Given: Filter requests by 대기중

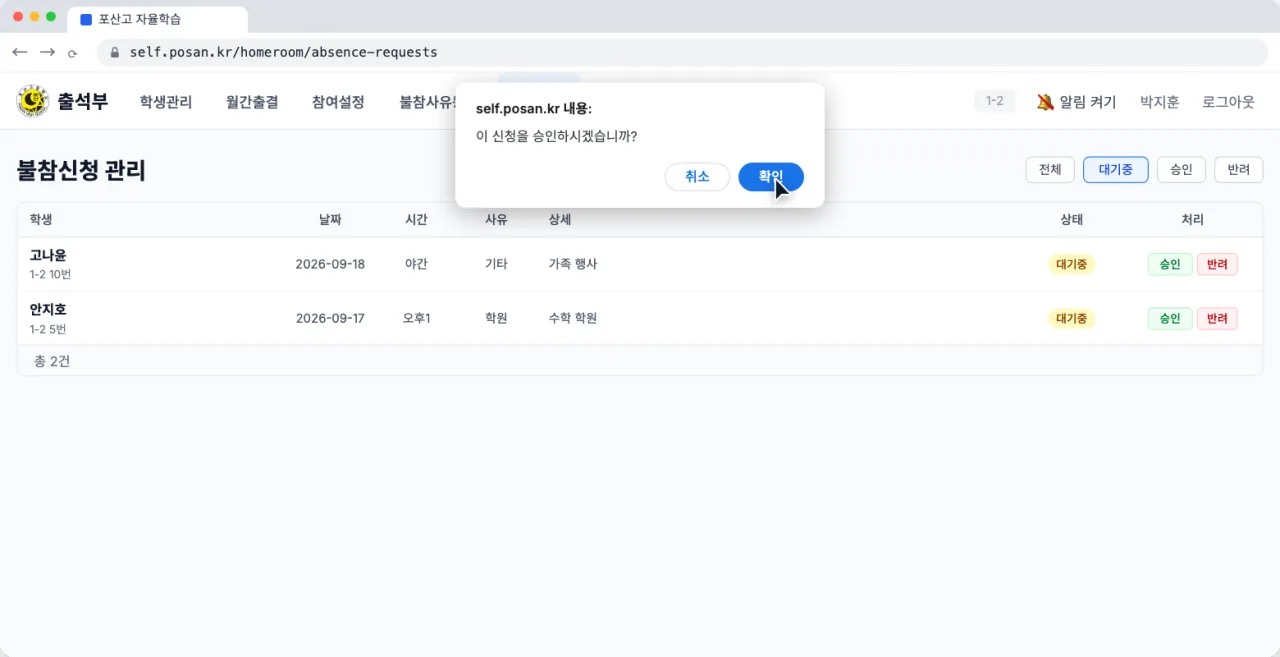Looking at the screenshot, I should click(1116, 170).
